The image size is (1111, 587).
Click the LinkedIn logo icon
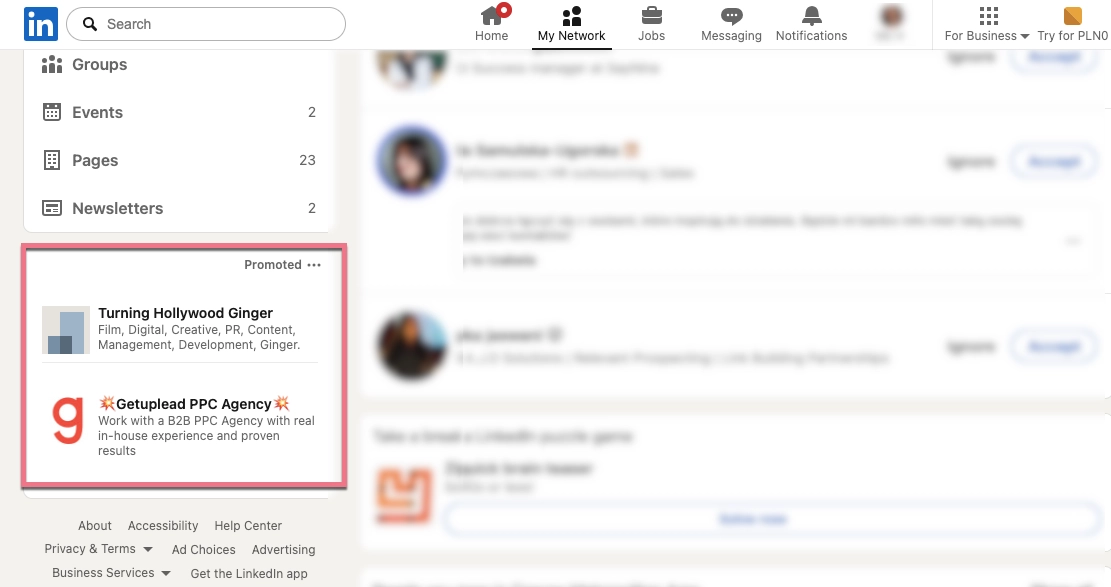pos(40,24)
